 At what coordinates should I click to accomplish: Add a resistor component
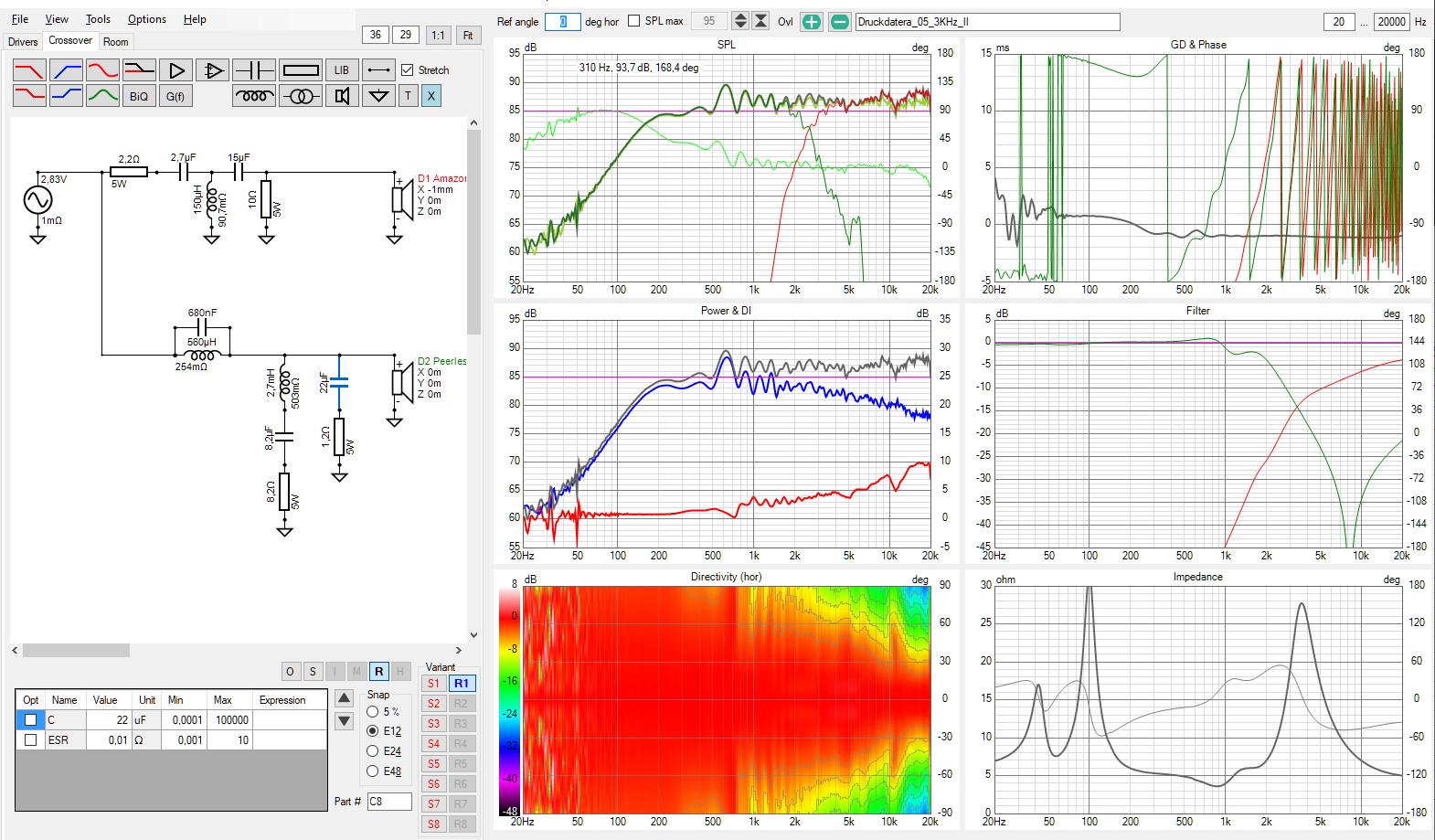point(300,70)
